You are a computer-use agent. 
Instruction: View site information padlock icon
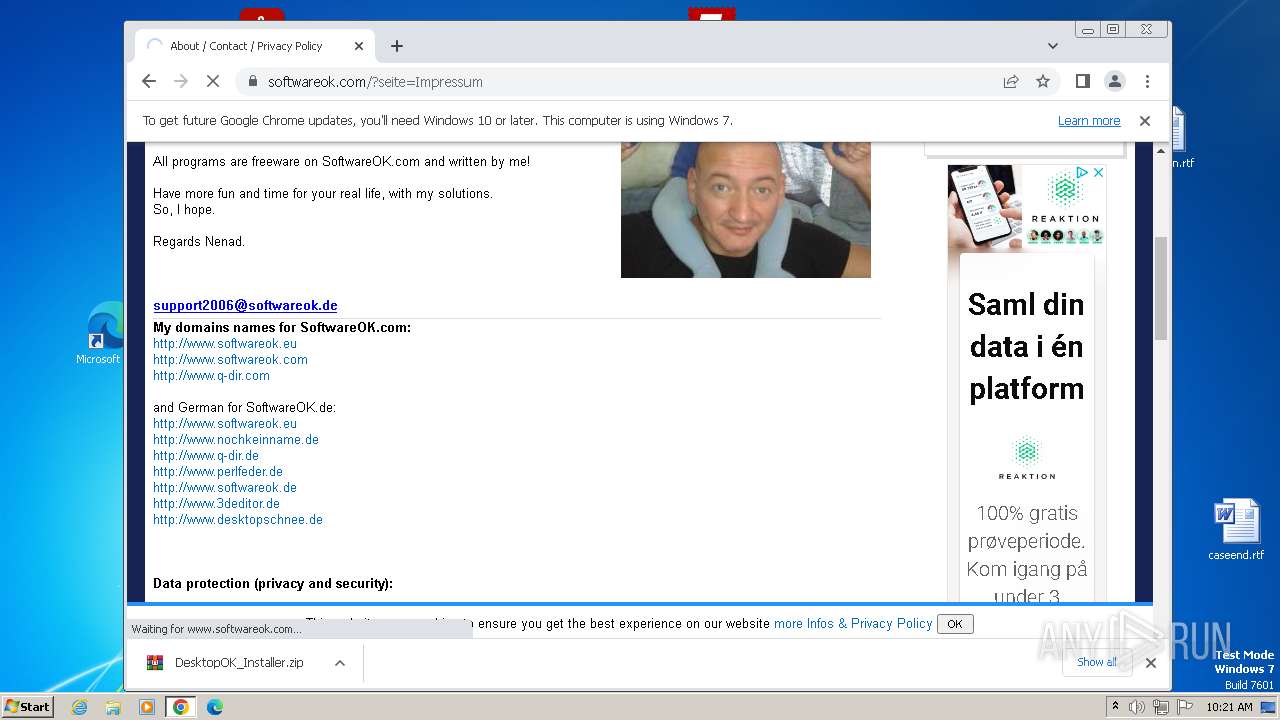point(253,81)
